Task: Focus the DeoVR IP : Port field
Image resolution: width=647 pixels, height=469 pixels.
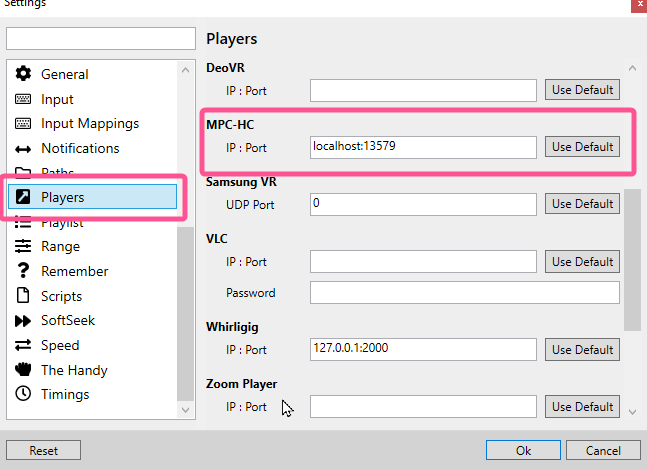Action: 423,90
